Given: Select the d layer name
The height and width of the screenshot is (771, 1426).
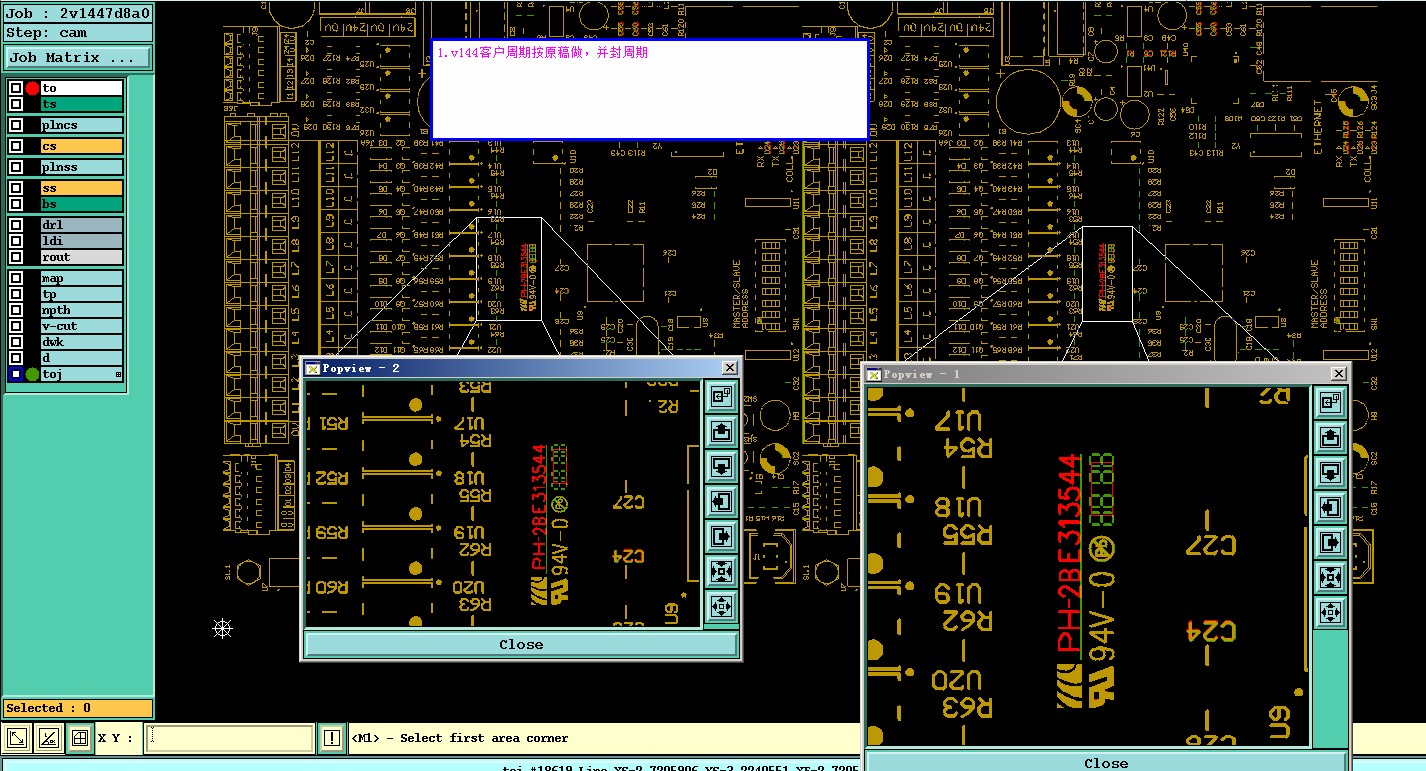Looking at the screenshot, I should coord(81,358).
